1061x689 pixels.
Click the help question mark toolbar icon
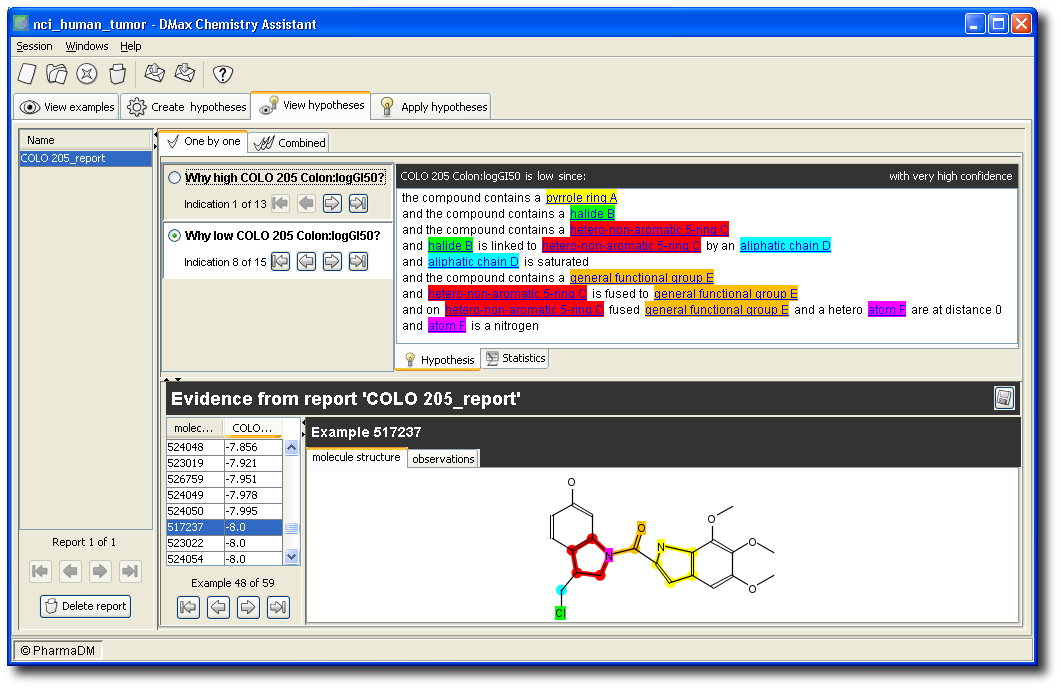pos(223,73)
